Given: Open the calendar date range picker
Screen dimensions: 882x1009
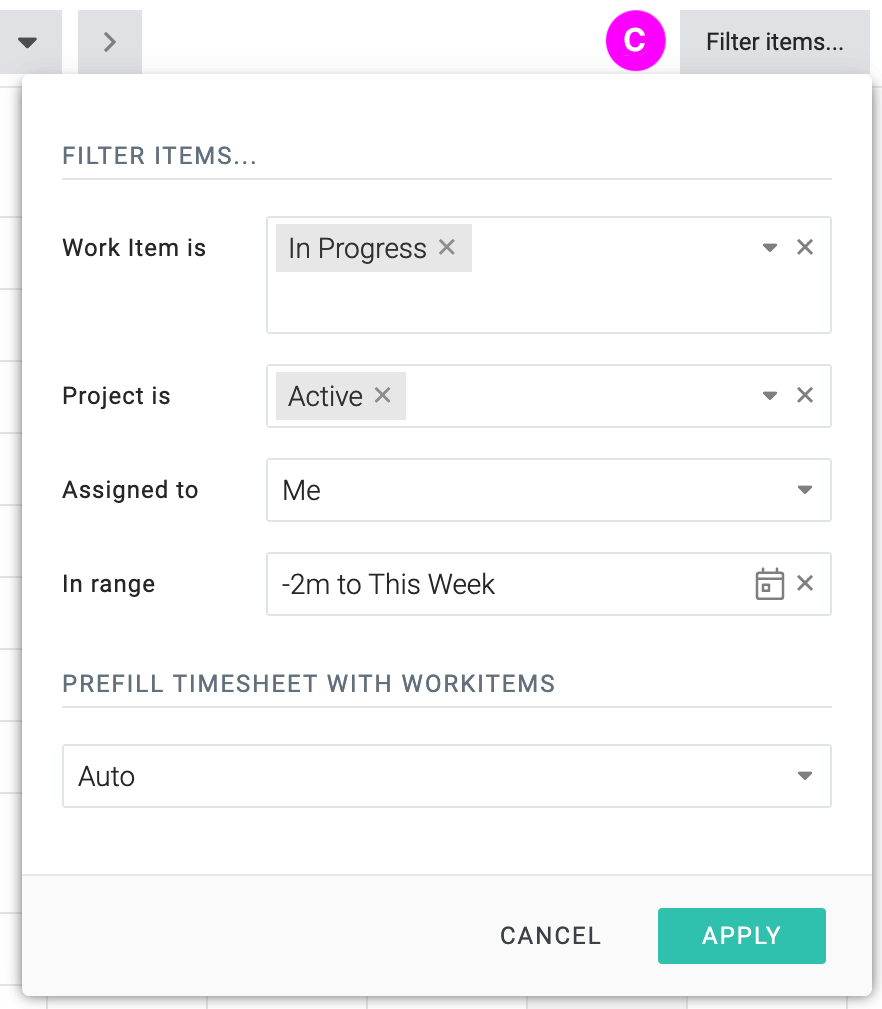Looking at the screenshot, I should [769, 584].
